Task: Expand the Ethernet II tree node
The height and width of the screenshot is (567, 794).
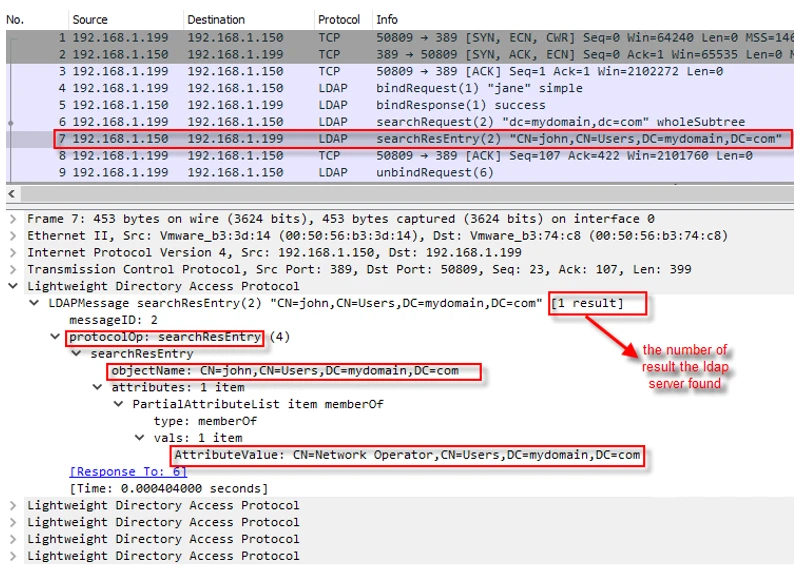Action: pos(12,236)
